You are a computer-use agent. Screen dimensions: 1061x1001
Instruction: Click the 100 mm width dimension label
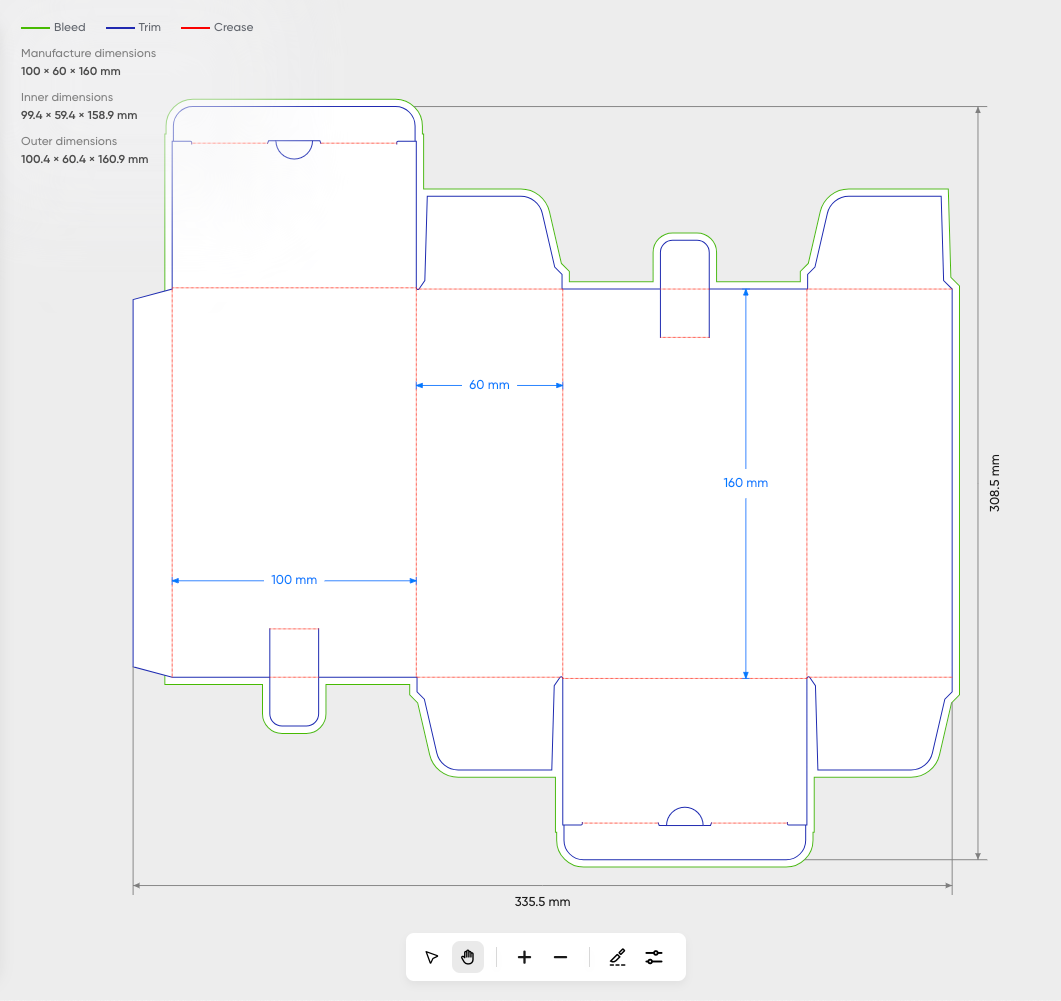point(294,580)
